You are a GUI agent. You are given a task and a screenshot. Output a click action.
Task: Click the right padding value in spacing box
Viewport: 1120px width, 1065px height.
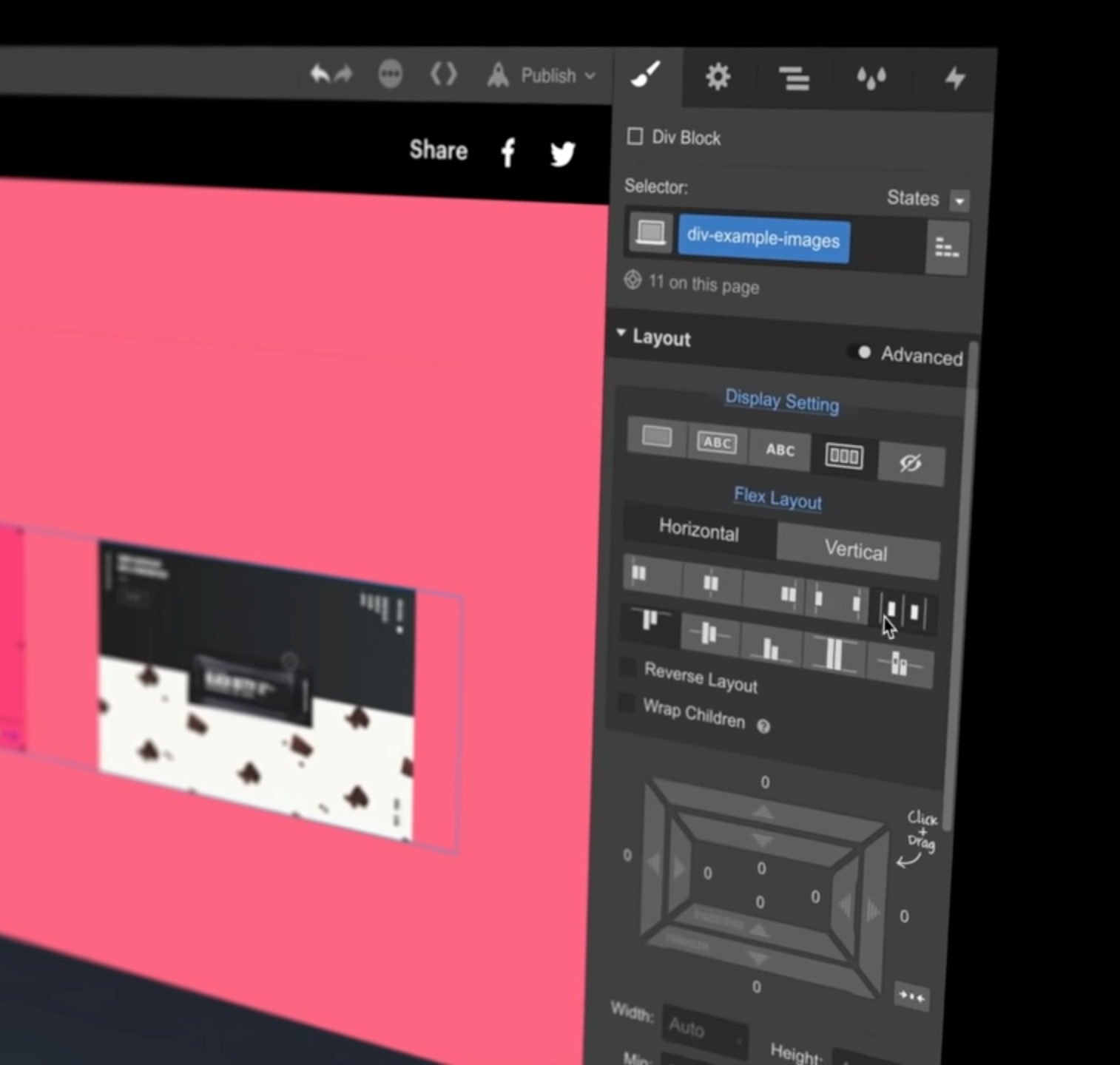click(x=815, y=897)
